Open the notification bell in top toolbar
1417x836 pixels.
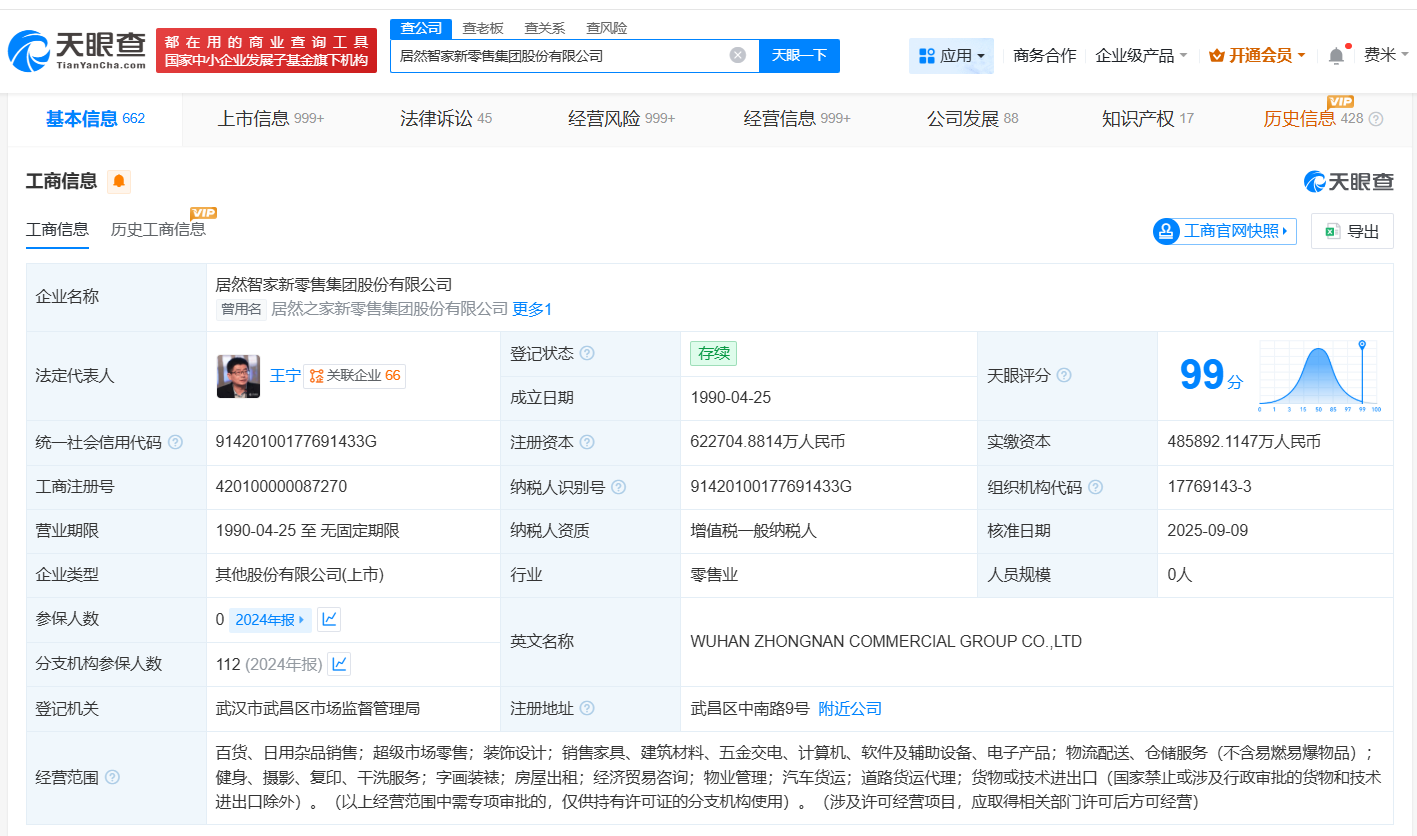[x=1335, y=56]
